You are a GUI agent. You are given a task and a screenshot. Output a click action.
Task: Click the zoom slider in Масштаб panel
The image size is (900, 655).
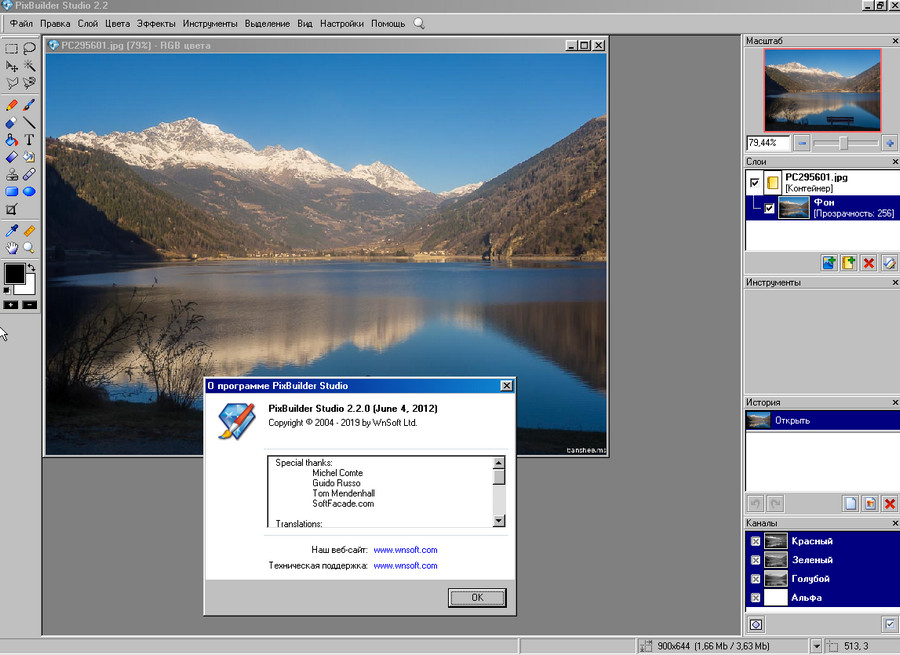pos(845,143)
